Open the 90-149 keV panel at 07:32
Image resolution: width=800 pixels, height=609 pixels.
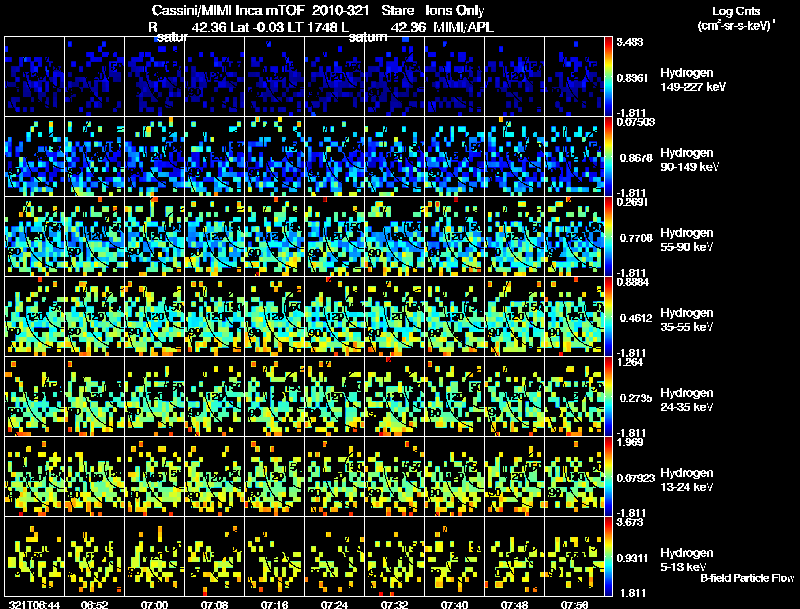tap(394, 157)
